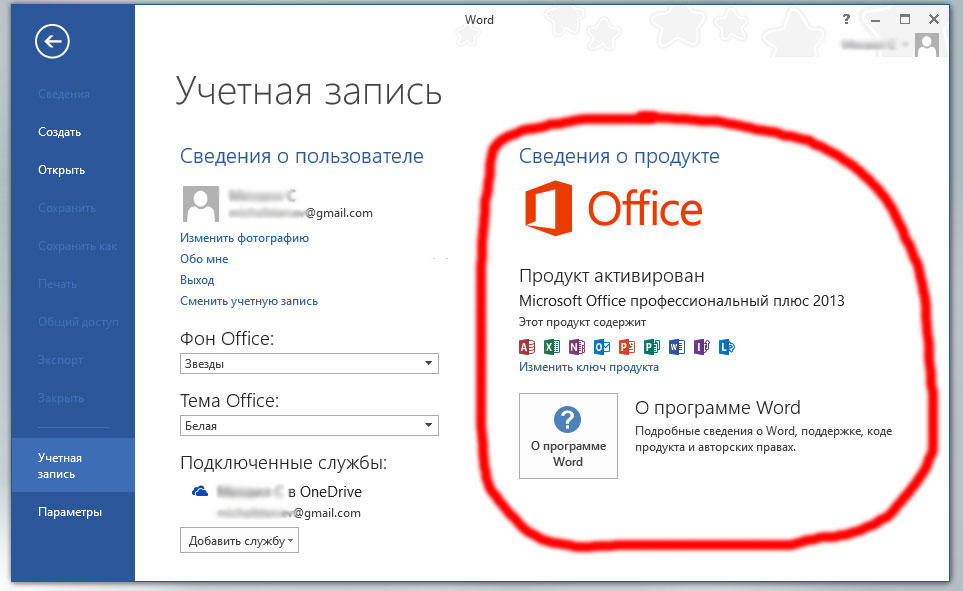Click the OneNote app icon
963x591 pixels.
point(577,347)
